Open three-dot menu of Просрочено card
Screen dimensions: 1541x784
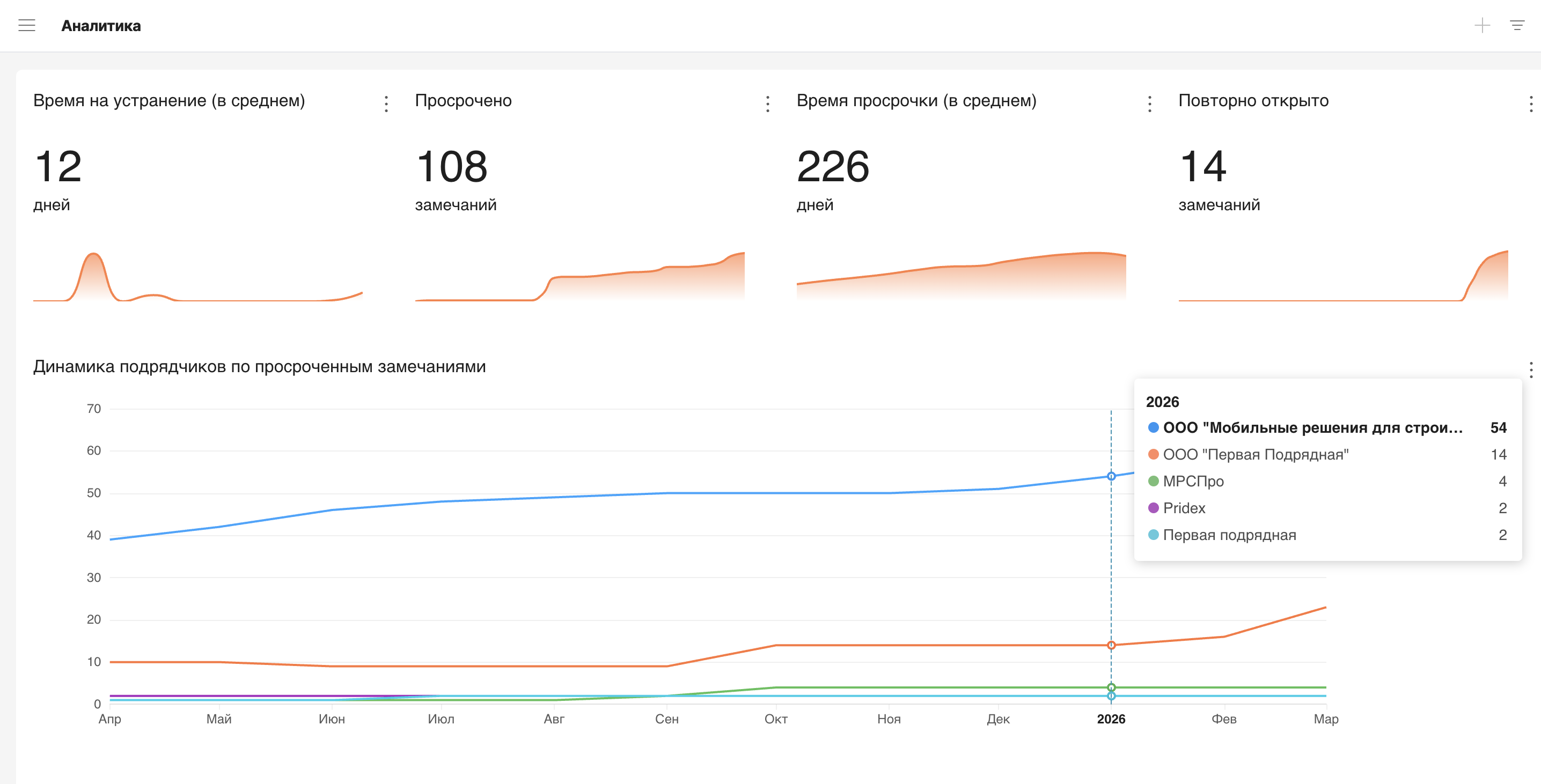[767, 103]
